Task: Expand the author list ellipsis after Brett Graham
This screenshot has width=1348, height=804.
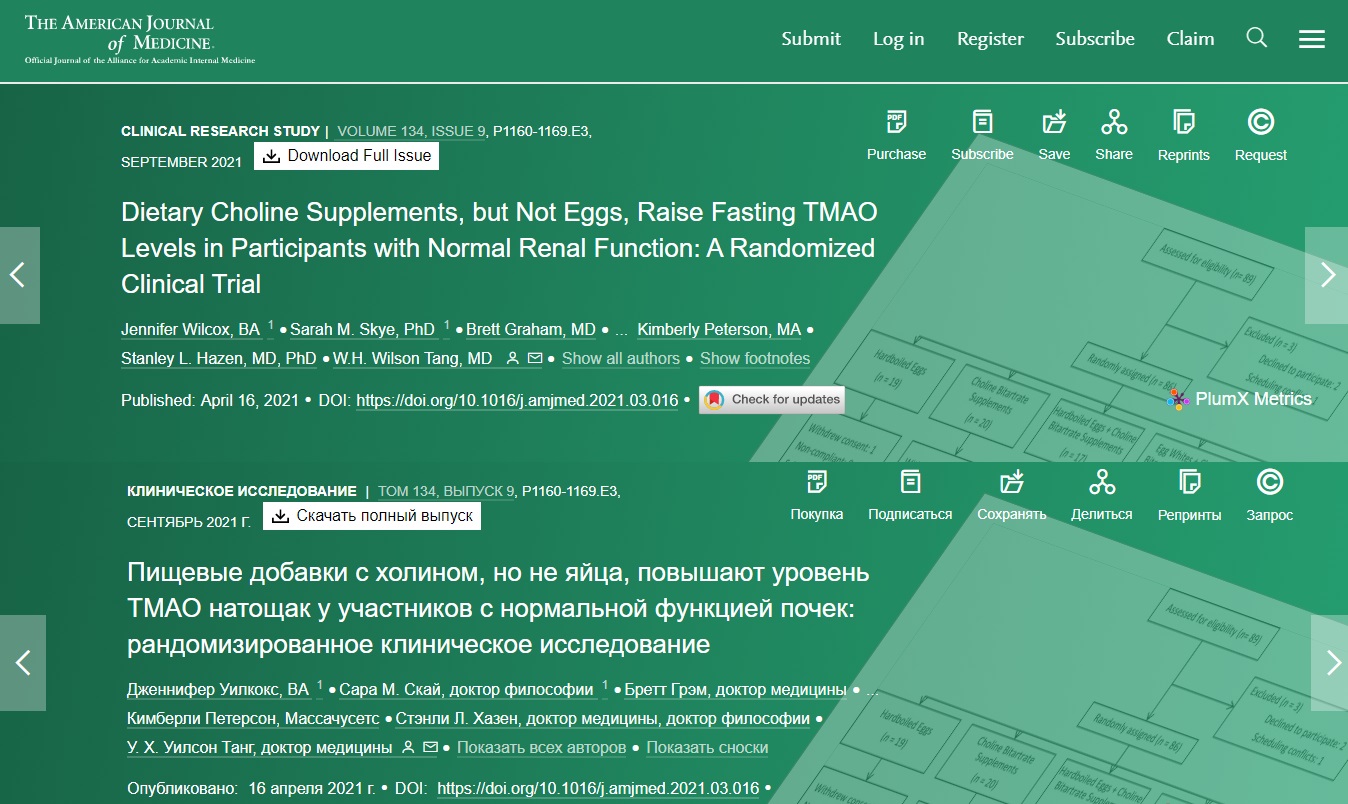Action: tap(622, 330)
